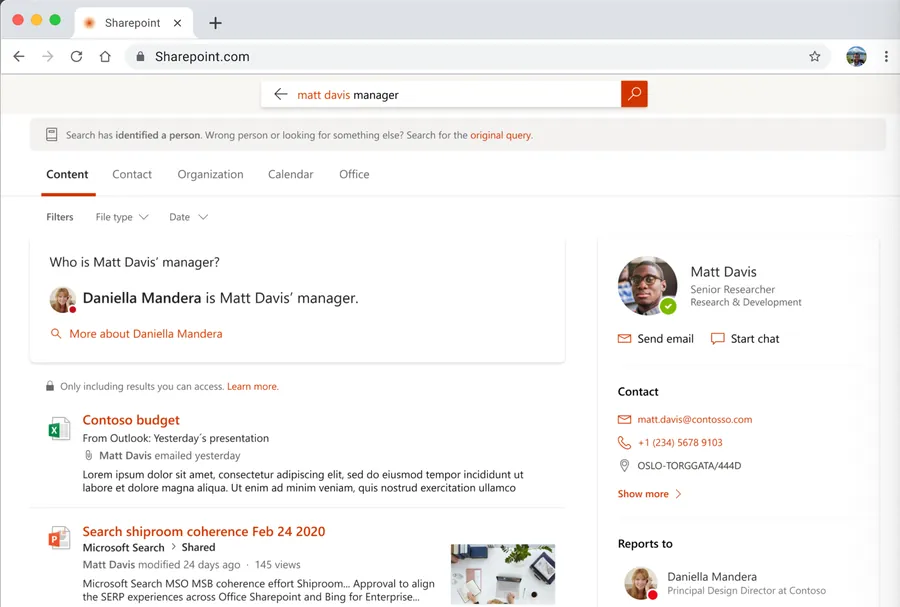Click the paperclip icon by Matt Davis emailed
Screen dimensions: 900x607
tap(88, 456)
